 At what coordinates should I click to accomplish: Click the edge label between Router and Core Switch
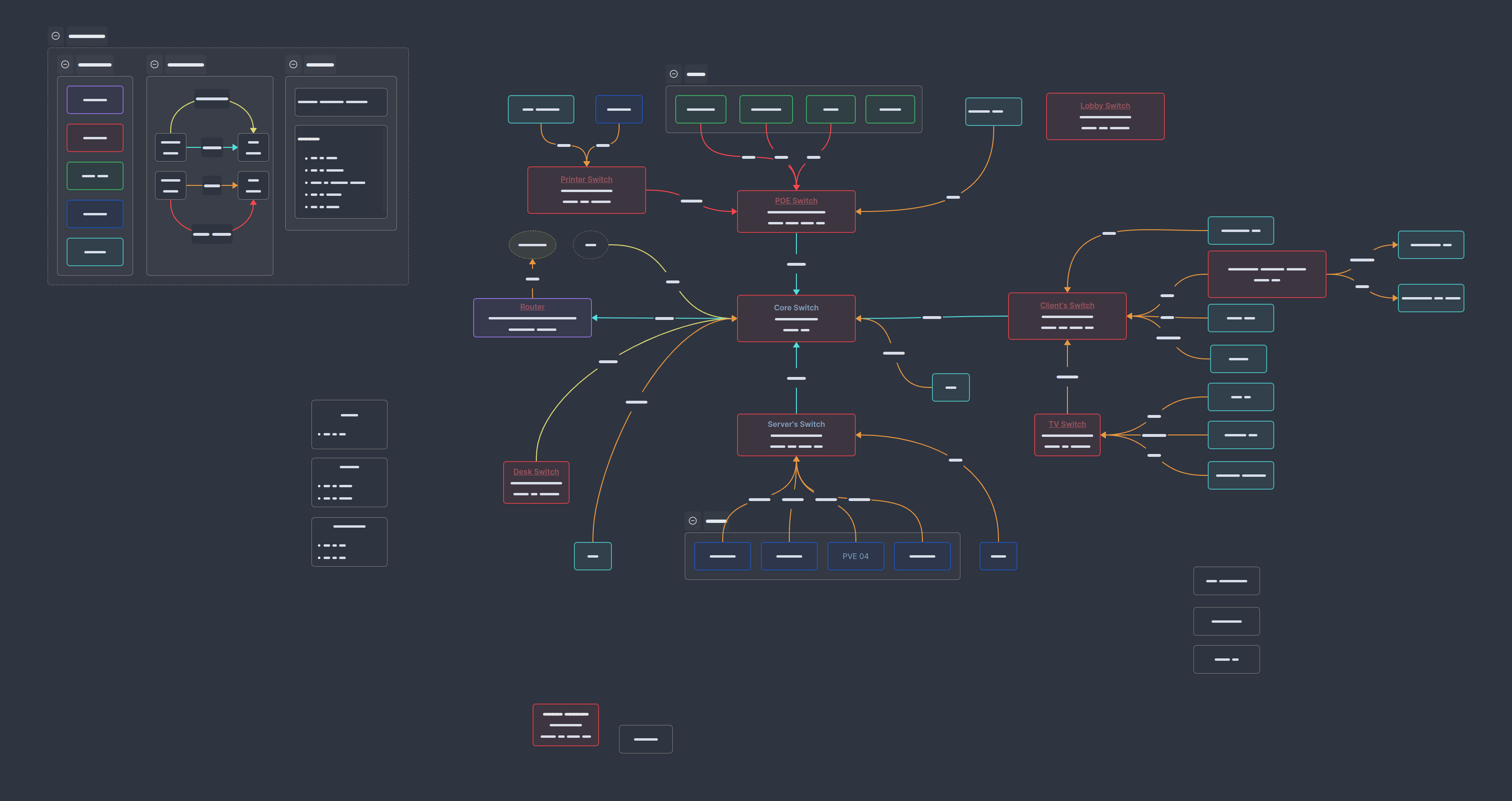(664, 318)
